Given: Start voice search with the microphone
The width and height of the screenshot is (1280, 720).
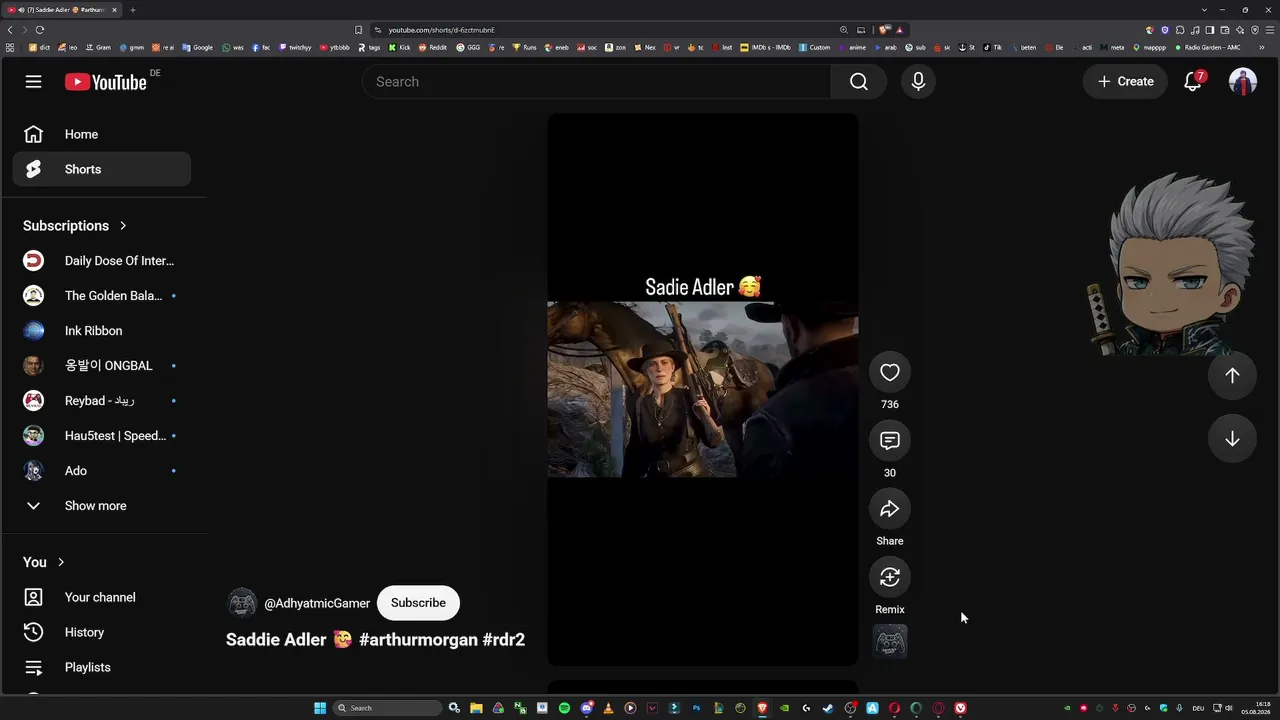Looking at the screenshot, I should pyautogui.click(x=918, y=82).
